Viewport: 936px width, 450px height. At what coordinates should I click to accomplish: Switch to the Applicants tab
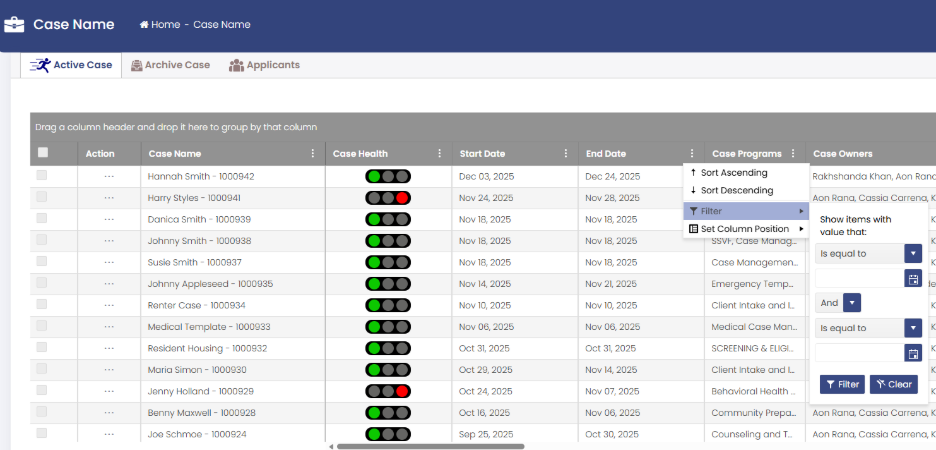[x=264, y=65]
